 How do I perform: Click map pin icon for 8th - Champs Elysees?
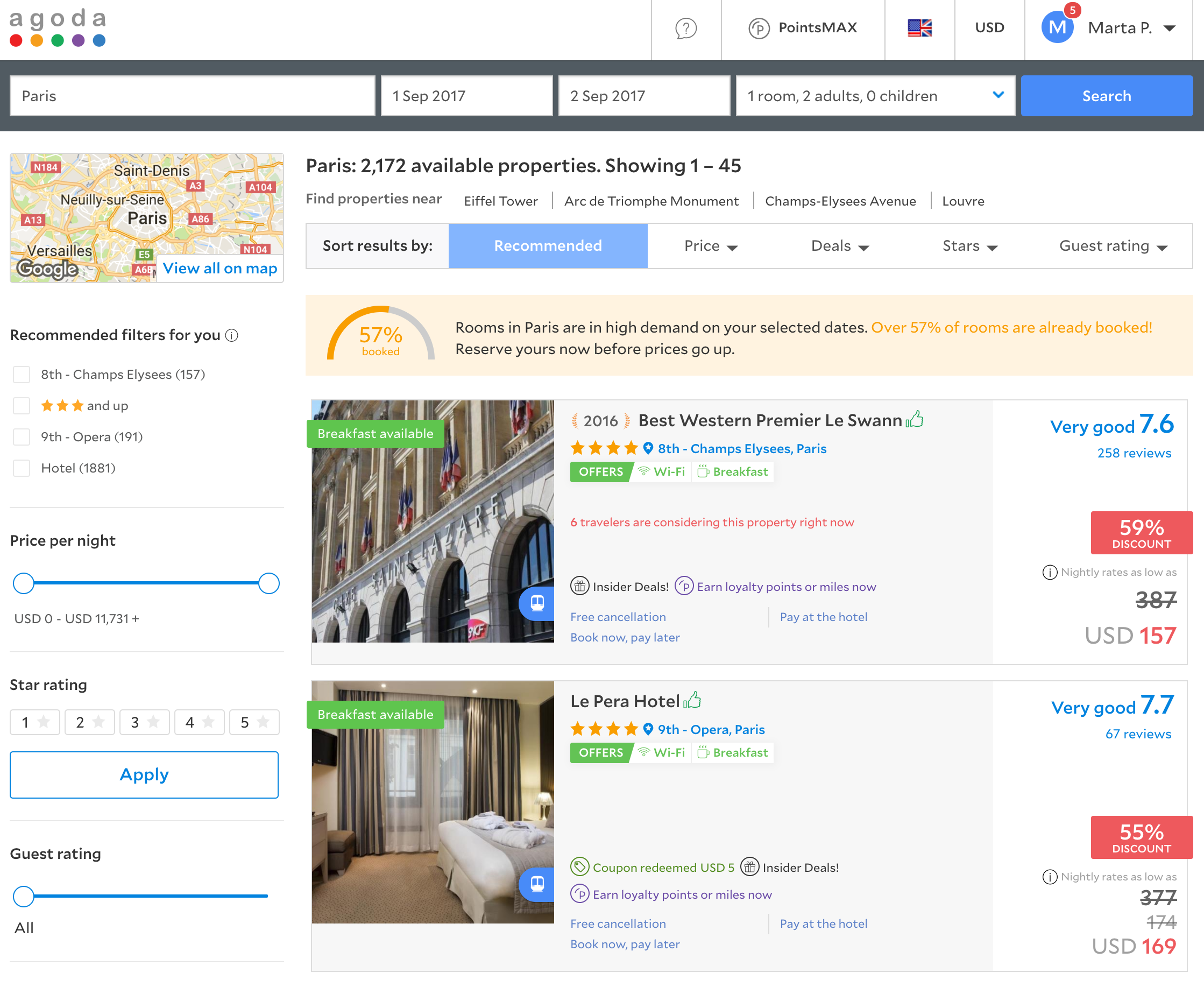point(648,448)
